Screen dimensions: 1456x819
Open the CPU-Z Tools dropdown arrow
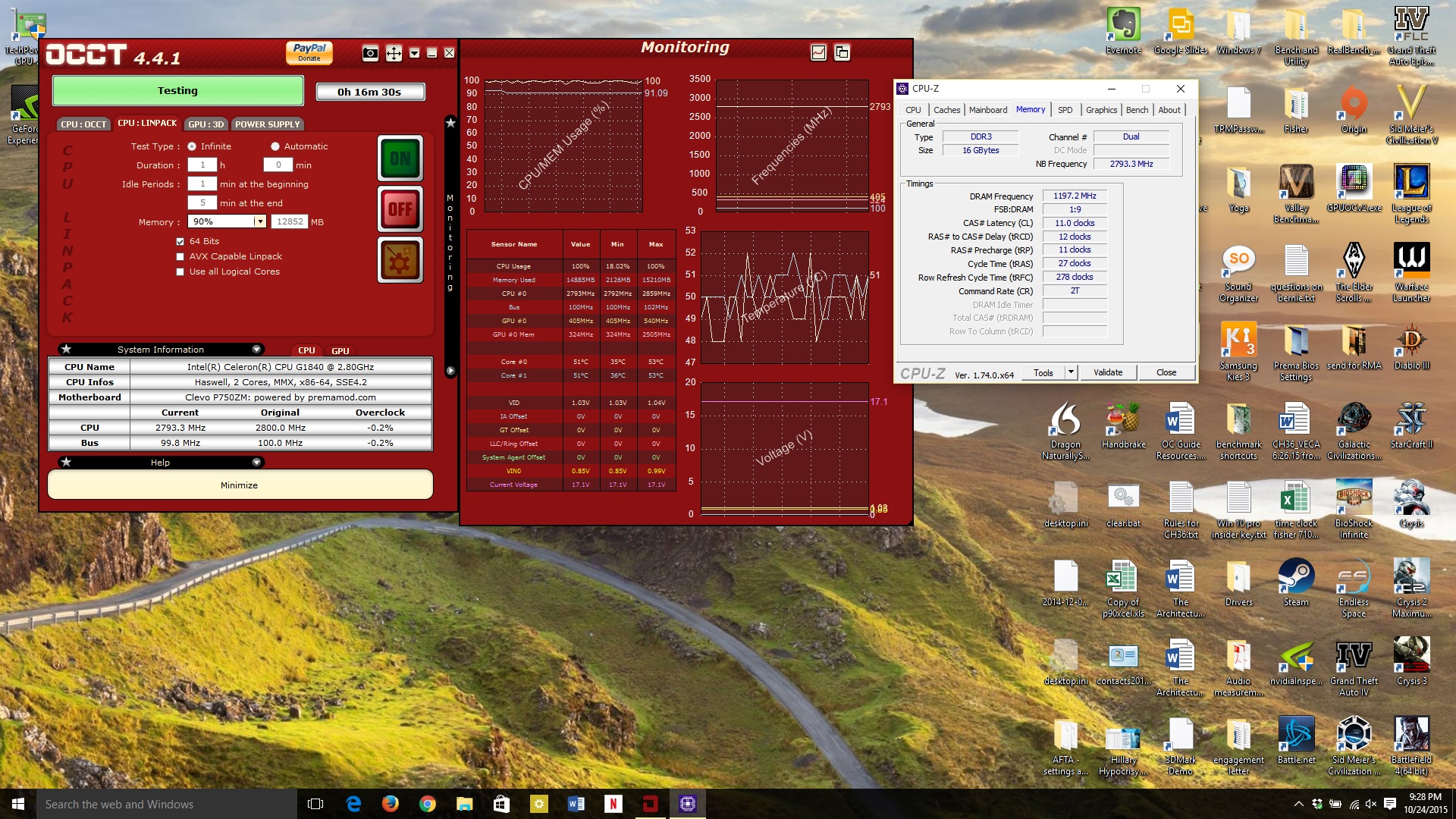[x=1071, y=372]
